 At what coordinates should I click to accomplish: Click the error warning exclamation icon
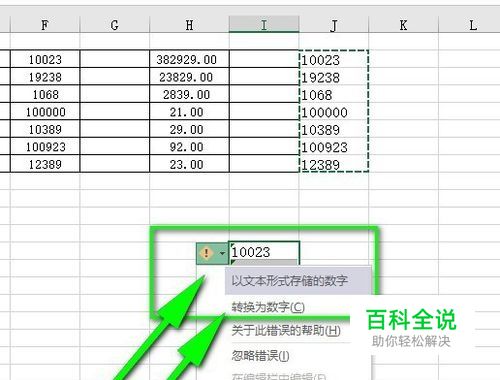tap(206, 253)
